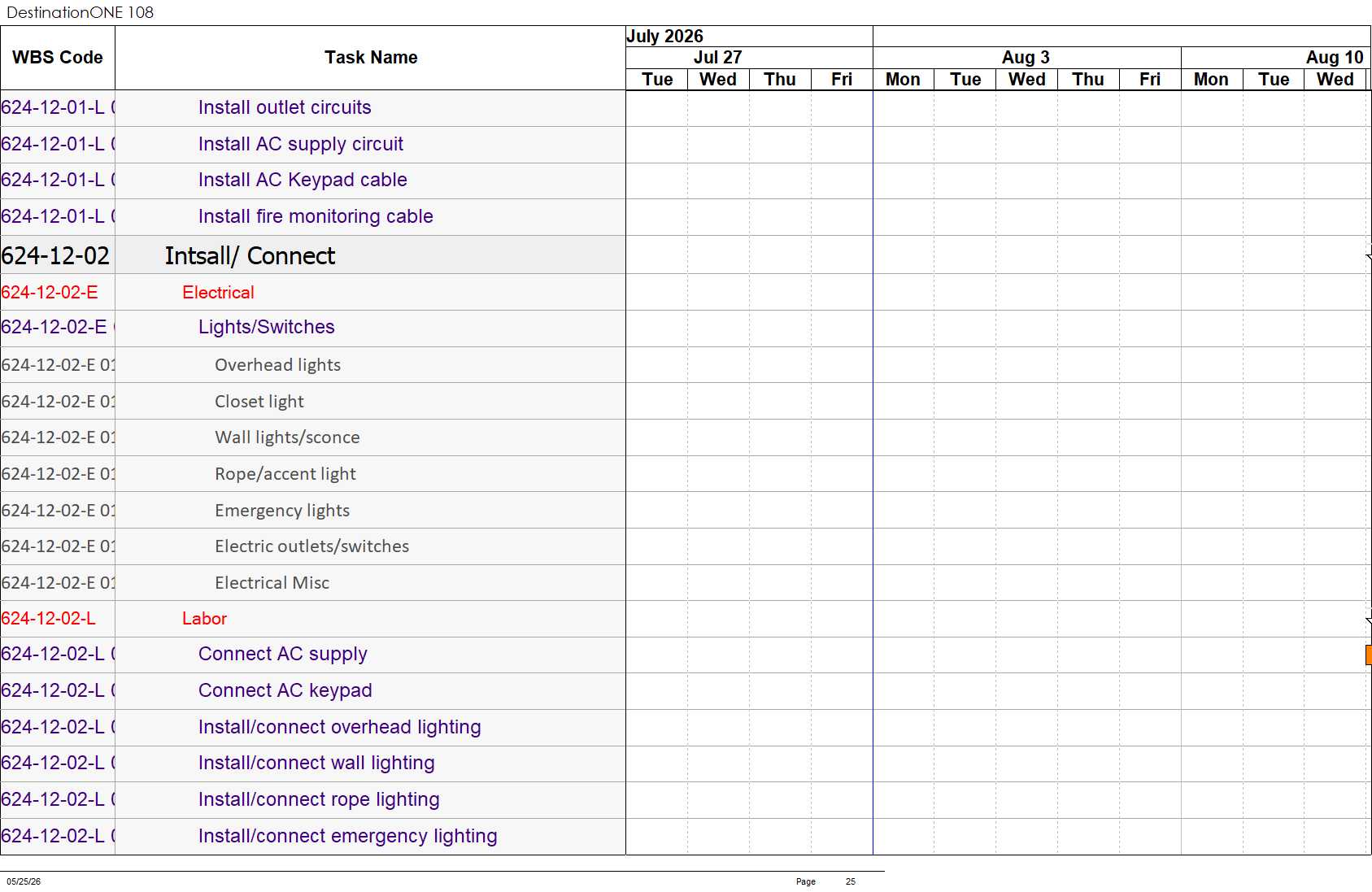
Task: Click the 'Connect AC supply' task
Action: tap(282, 654)
